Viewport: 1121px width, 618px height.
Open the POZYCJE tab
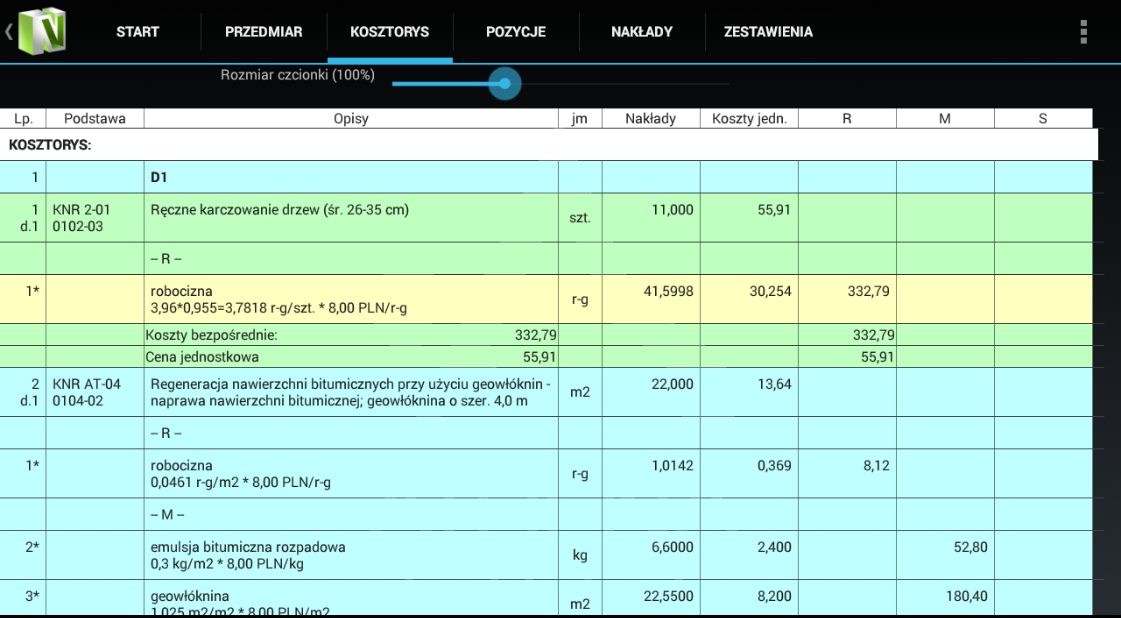(516, 31)
